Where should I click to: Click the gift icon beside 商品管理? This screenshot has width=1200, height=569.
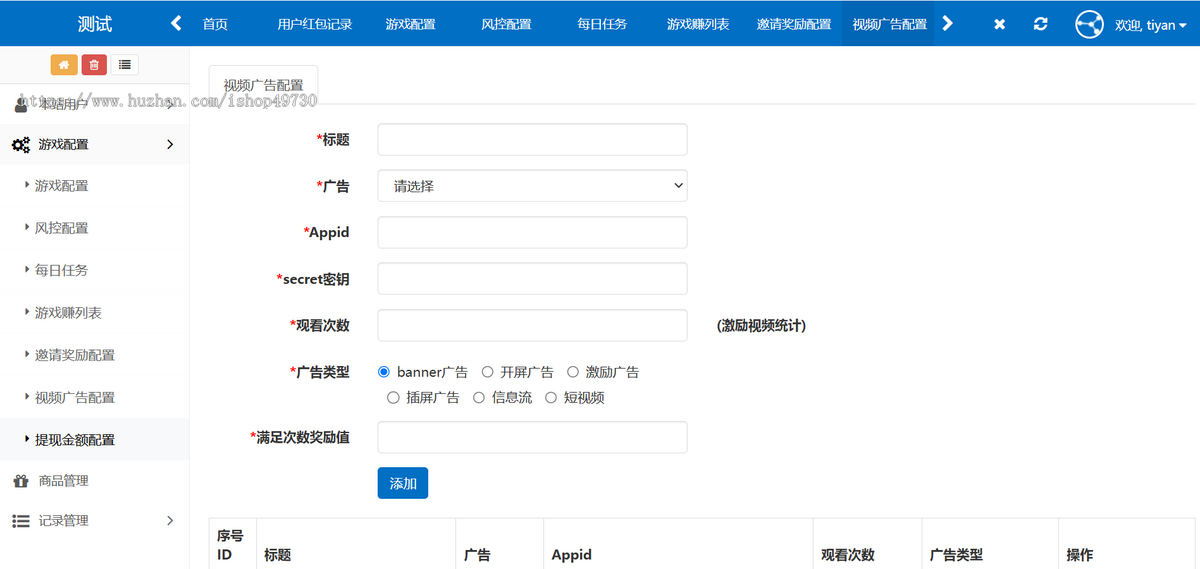pyautogui.click(x=21, y=481)
